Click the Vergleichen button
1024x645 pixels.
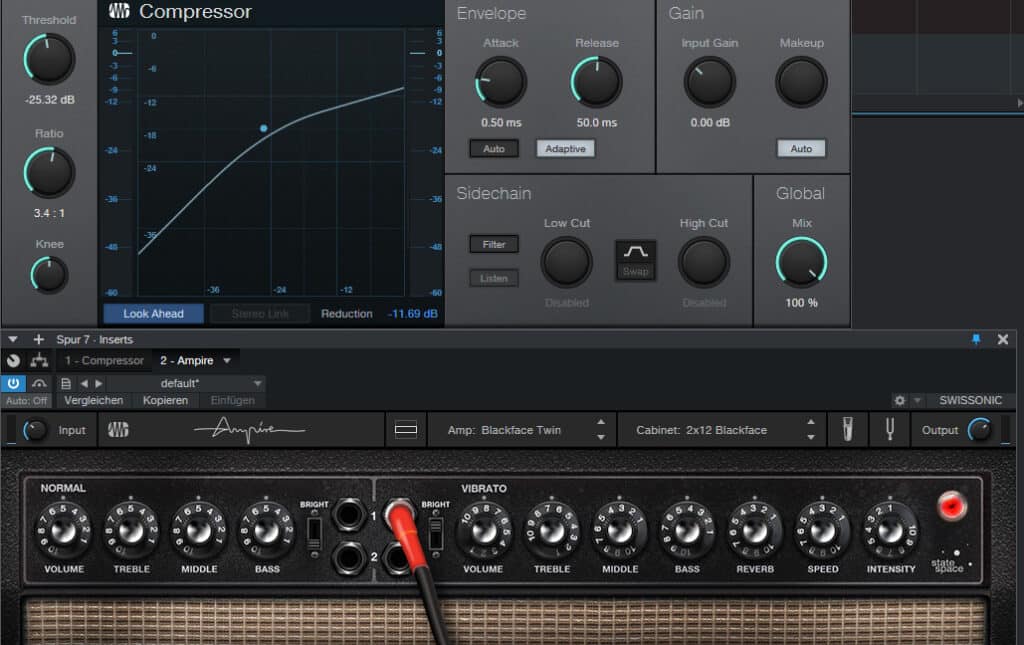[x=93, y=400]
